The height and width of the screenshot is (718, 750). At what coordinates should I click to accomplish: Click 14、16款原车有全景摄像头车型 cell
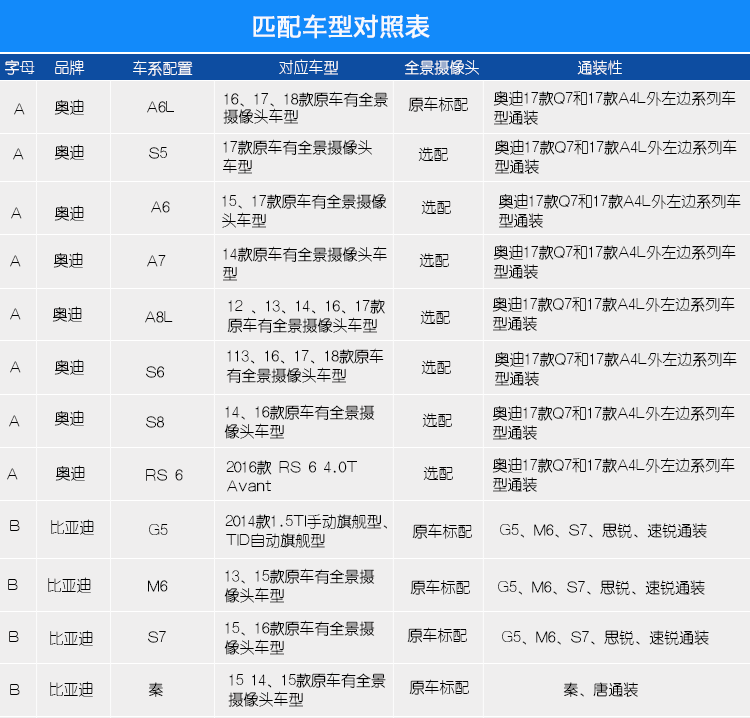tap(299, 422)
